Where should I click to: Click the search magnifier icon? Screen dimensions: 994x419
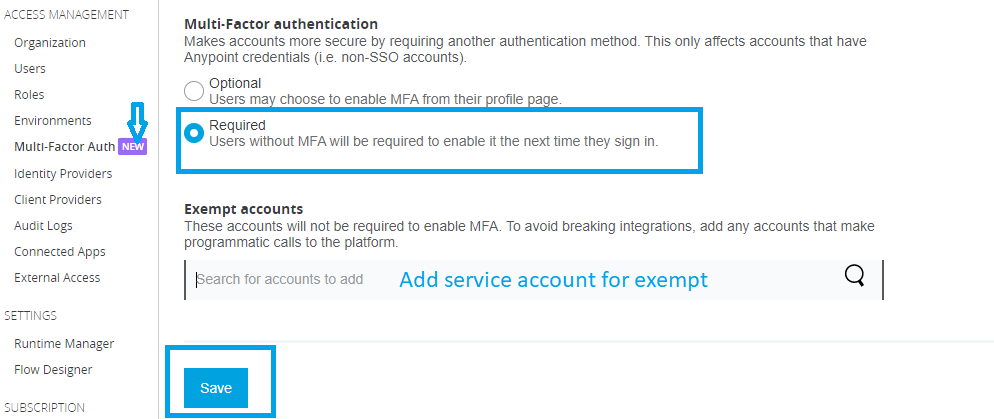854,277
